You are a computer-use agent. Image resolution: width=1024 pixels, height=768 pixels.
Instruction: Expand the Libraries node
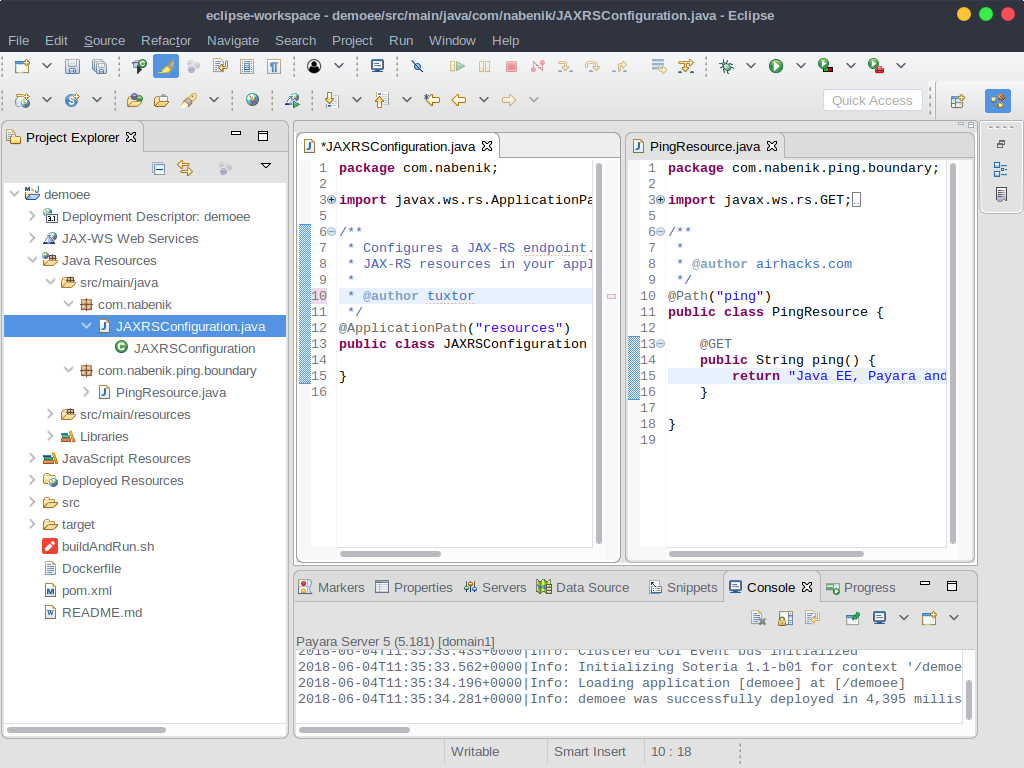tap(50, 436)
